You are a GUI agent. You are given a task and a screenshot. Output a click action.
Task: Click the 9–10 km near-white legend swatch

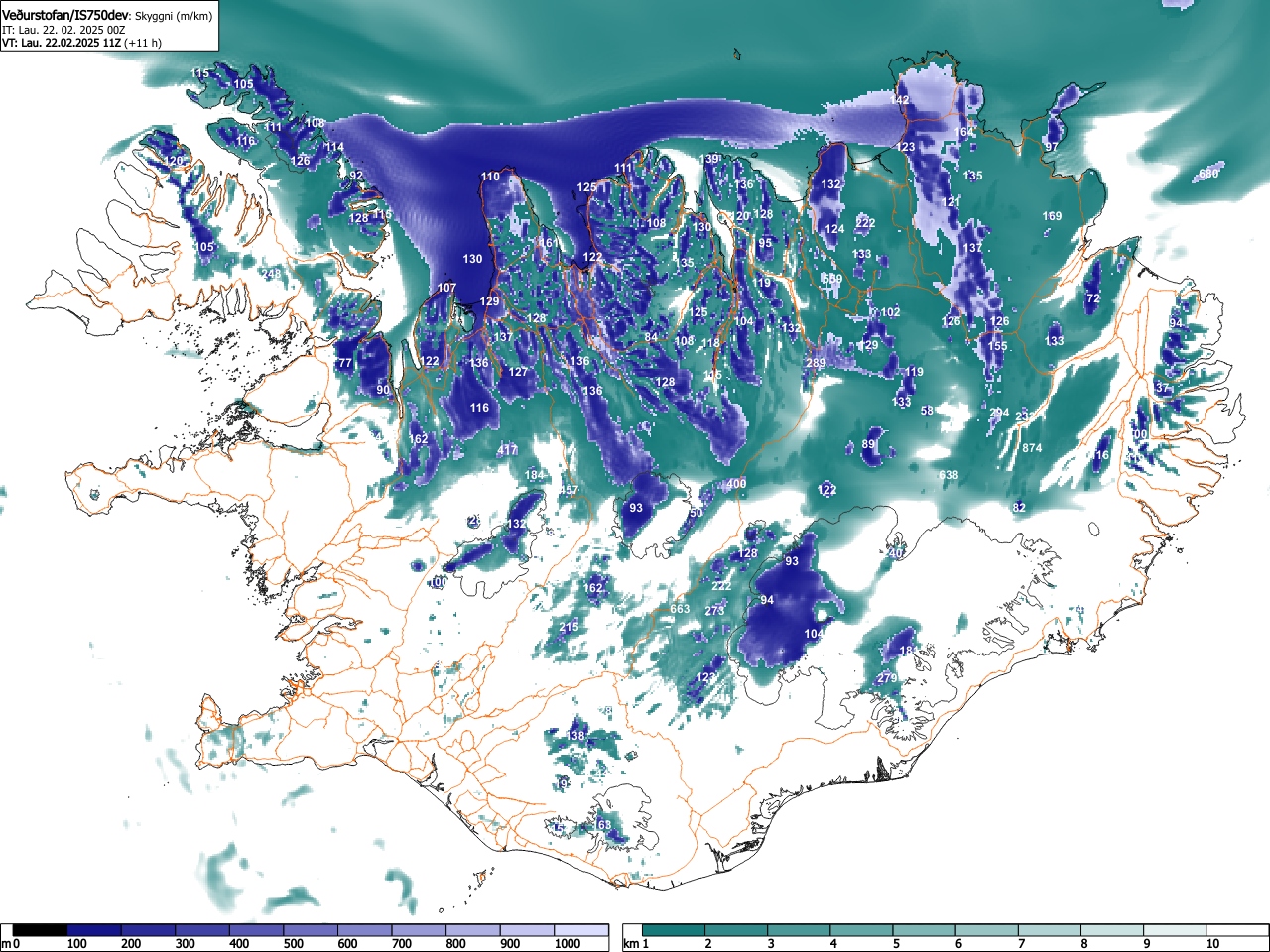1176,930
